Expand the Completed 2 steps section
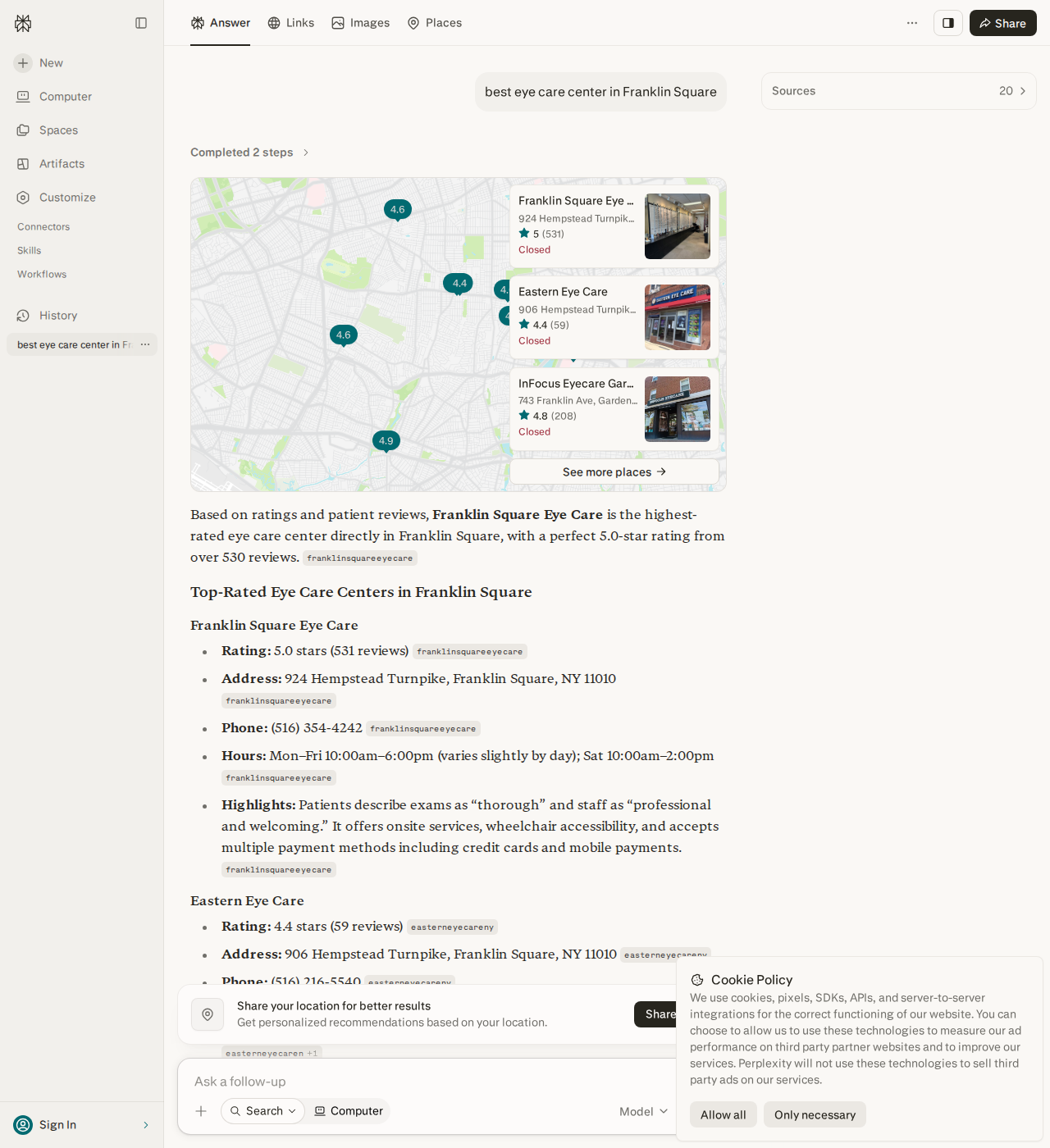The width and height of the screenshot is (1050, 1148). 249,153
